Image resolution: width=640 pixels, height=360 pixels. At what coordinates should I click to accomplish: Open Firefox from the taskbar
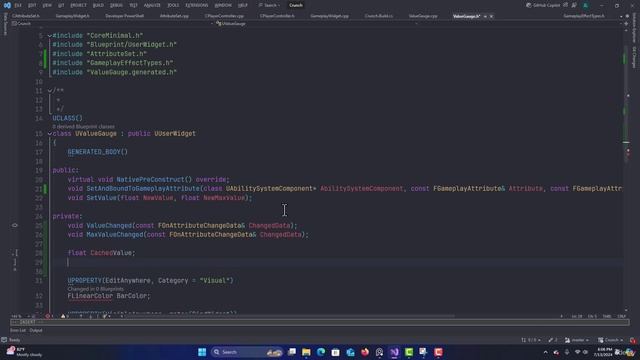(x=365, y=352)
